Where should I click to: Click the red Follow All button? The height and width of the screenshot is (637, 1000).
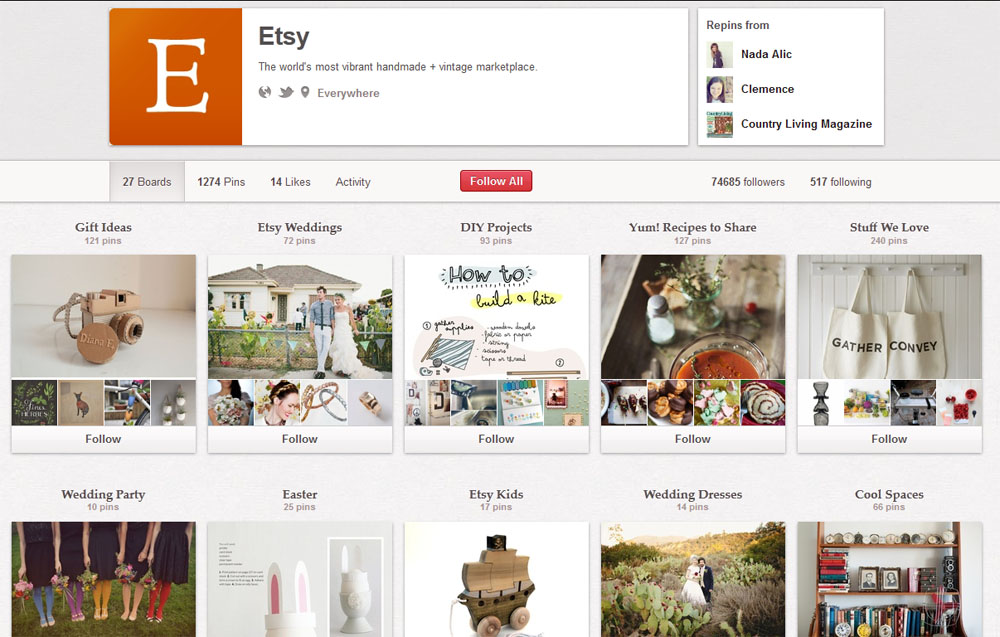point(496,181)
